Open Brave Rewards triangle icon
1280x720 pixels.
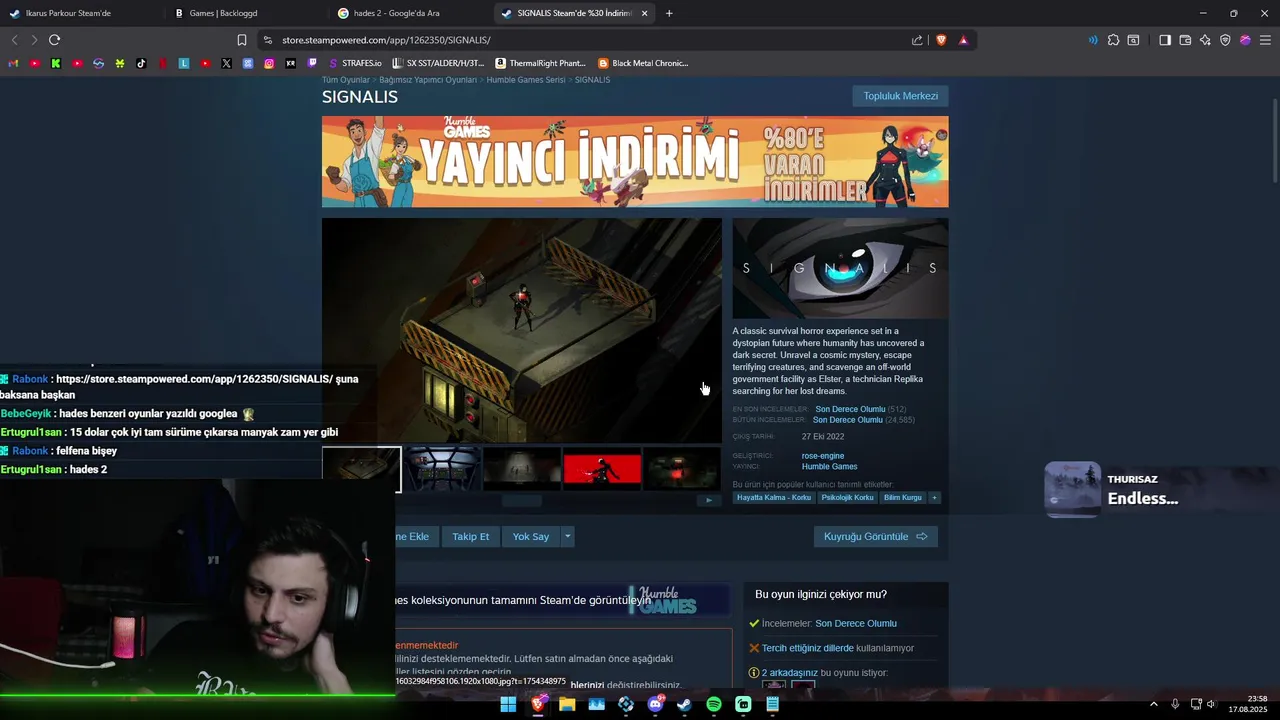pos(963,40)
